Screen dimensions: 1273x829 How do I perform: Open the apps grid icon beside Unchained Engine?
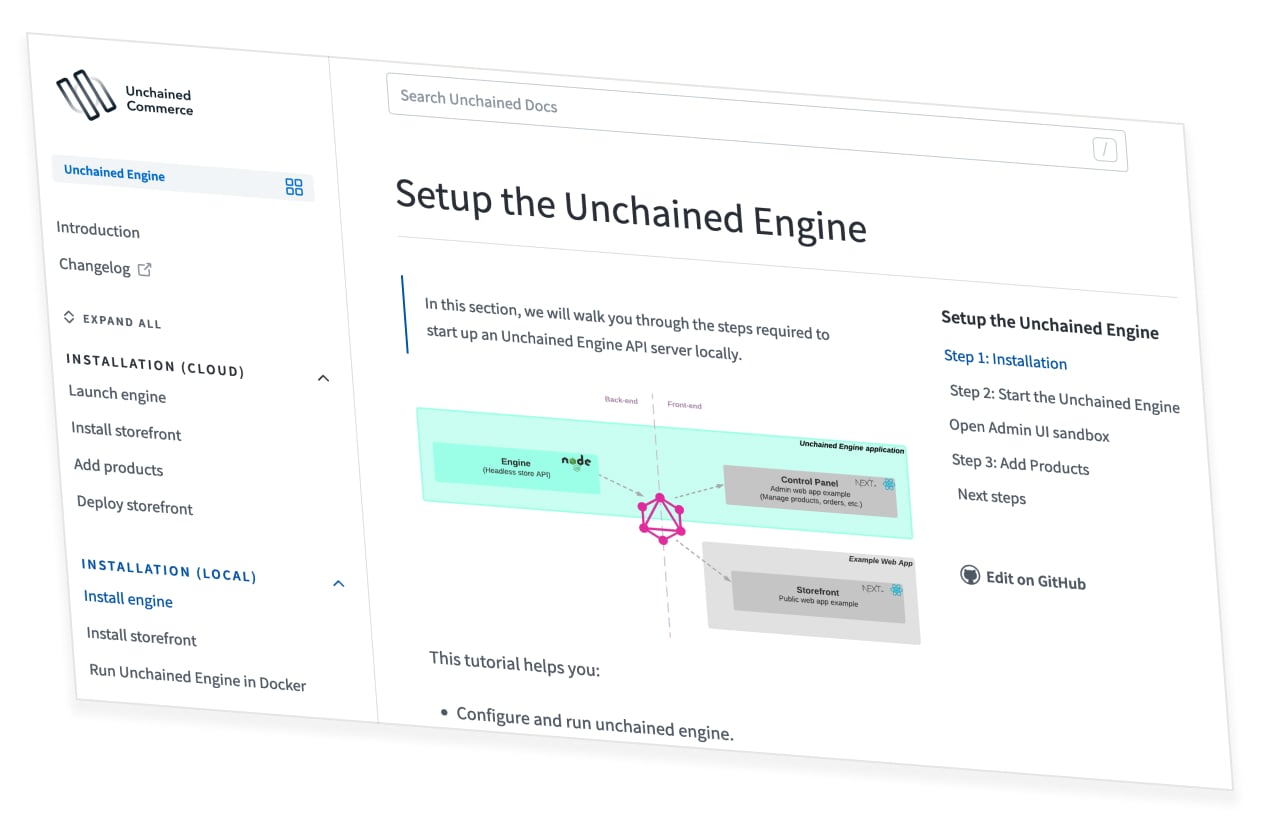click(293, 186)
